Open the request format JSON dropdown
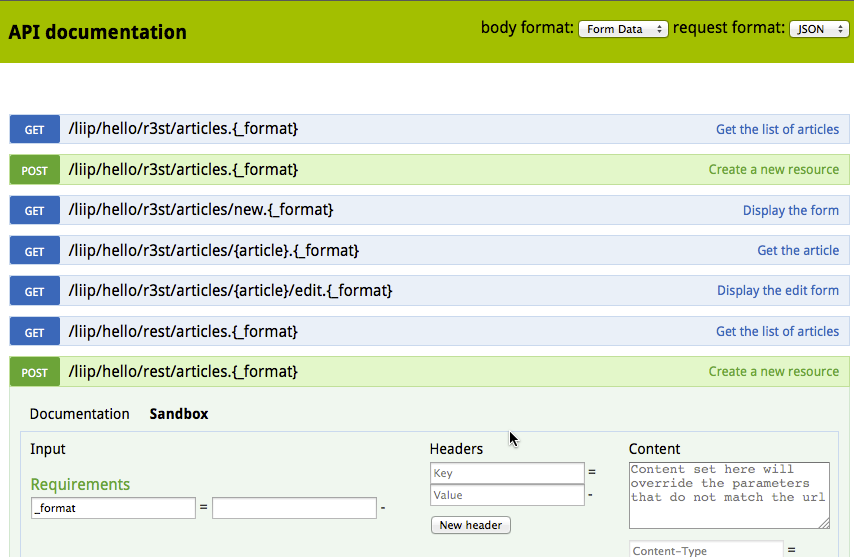 (819, 29)
